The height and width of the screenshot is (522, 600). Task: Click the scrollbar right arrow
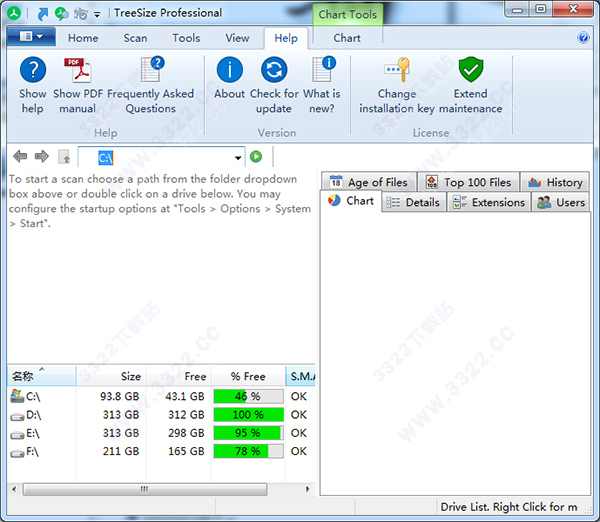point(307,489)
